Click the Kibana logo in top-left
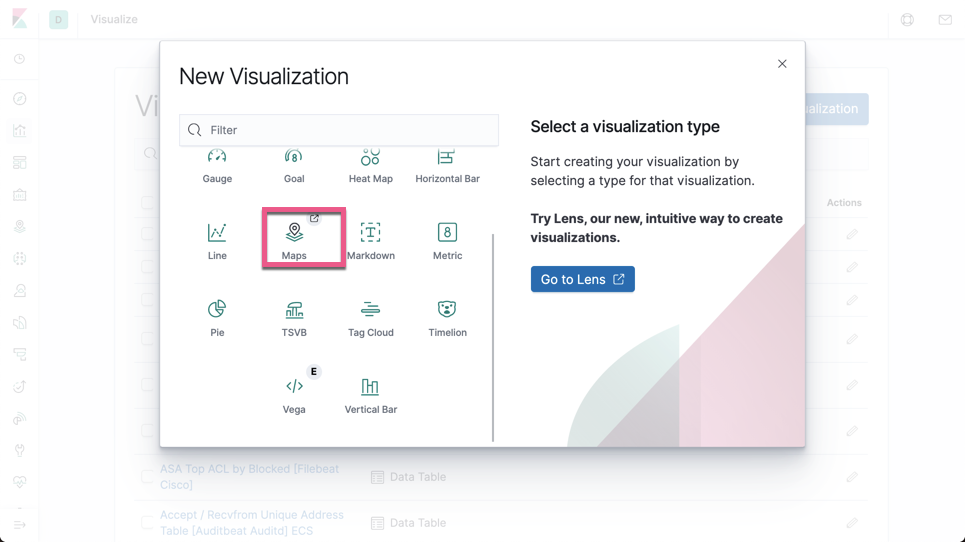 [x=20, y=19]
